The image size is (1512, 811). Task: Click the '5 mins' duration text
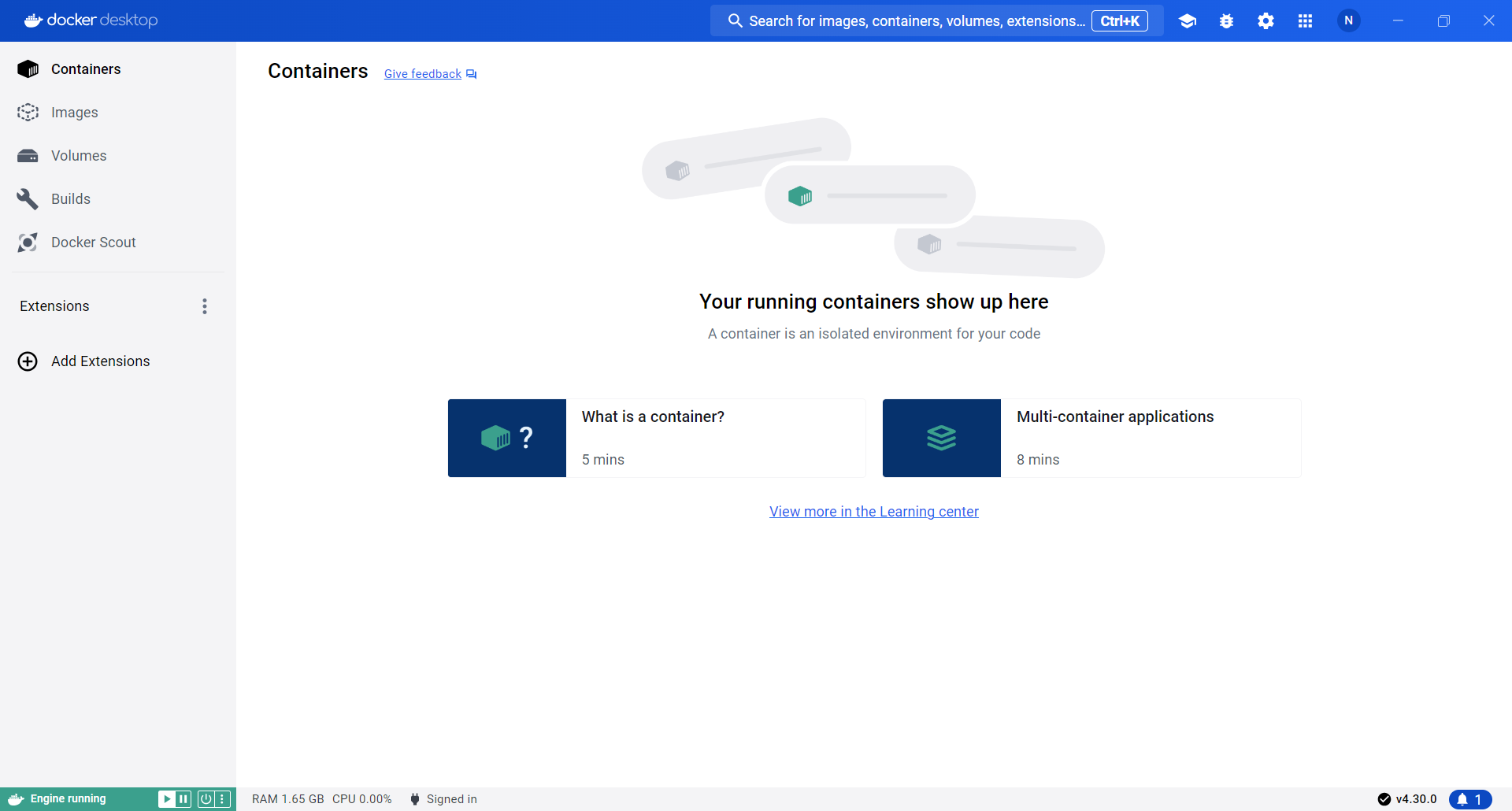[603, 460]
